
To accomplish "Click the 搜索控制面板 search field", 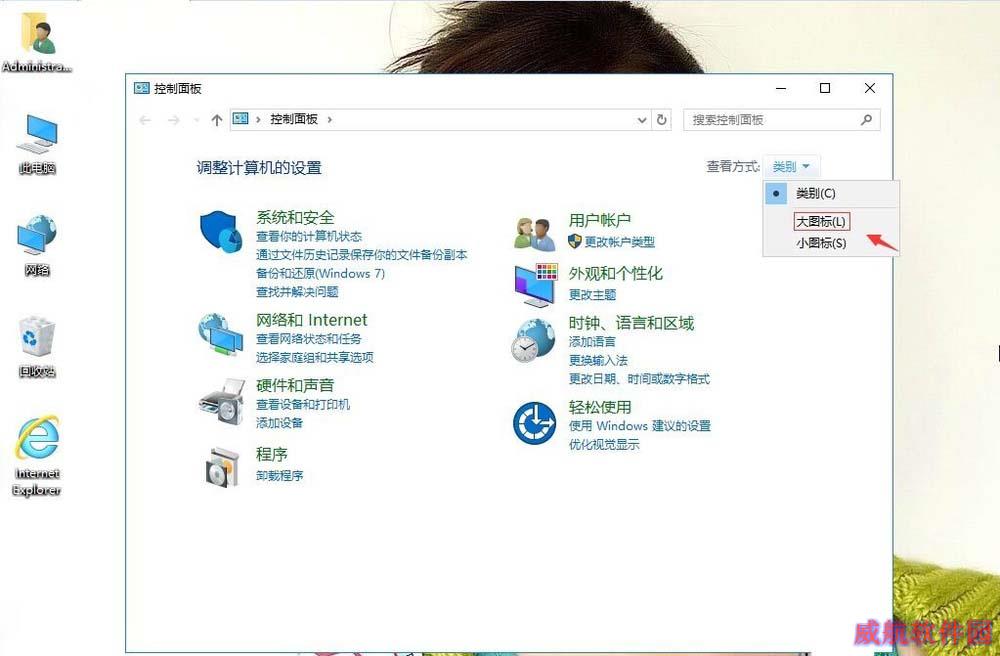I will click(772, 120).
